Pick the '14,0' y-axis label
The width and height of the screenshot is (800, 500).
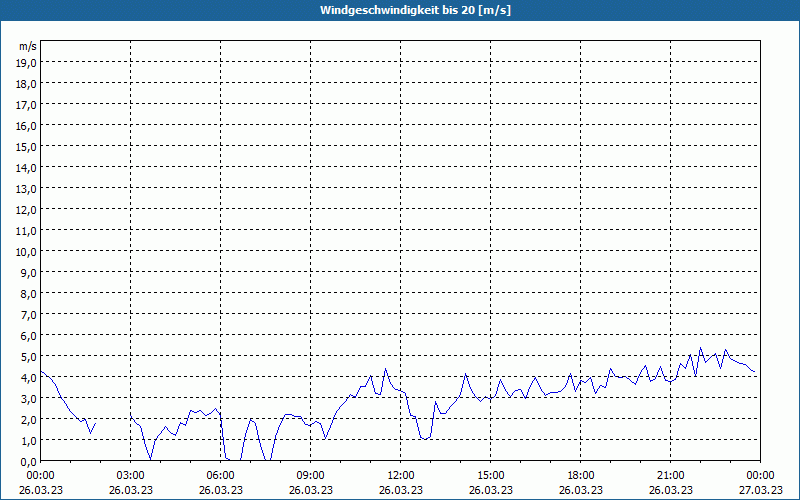click(x=26, y=168)
